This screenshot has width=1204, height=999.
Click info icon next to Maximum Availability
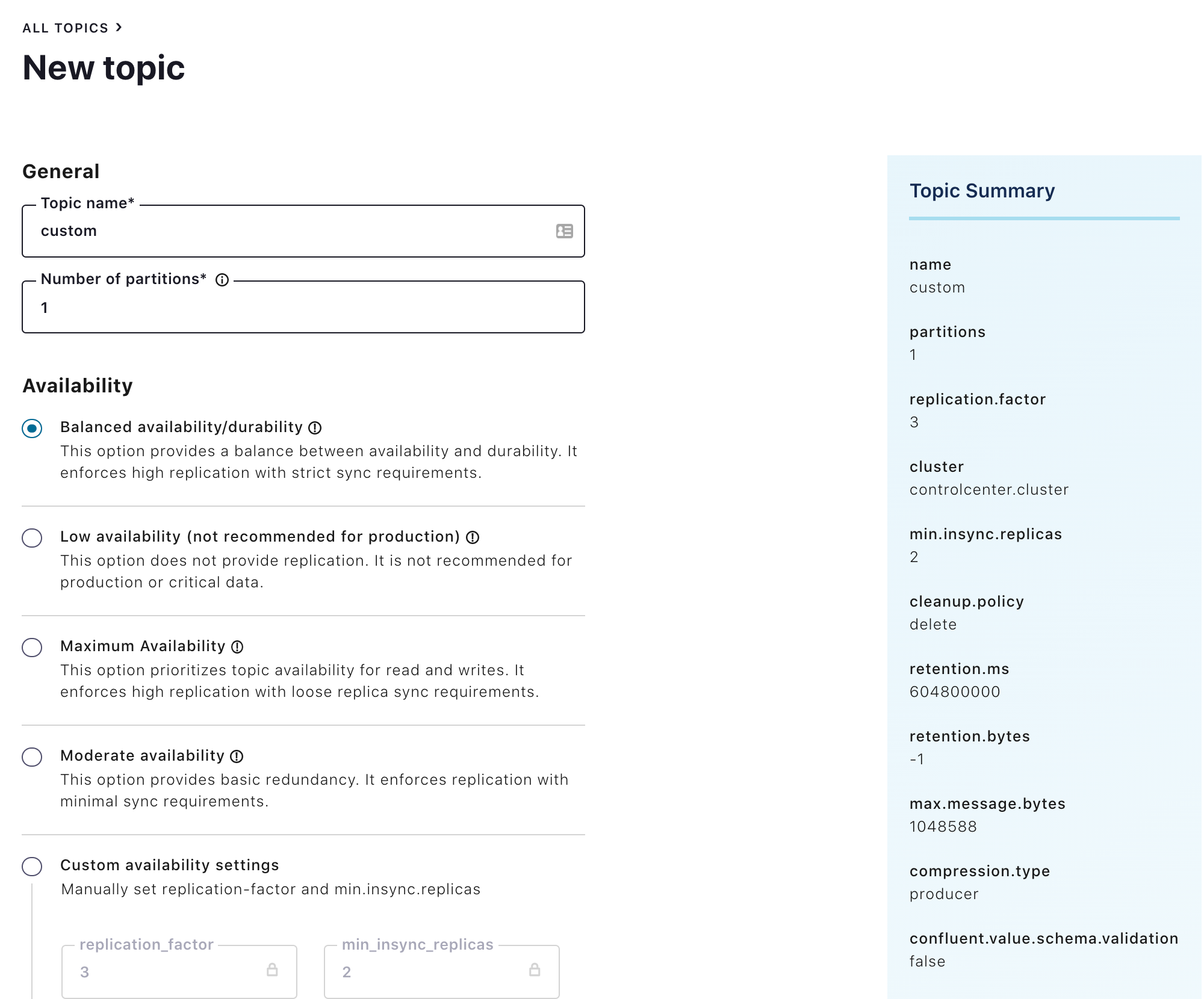tap(237, 647)
